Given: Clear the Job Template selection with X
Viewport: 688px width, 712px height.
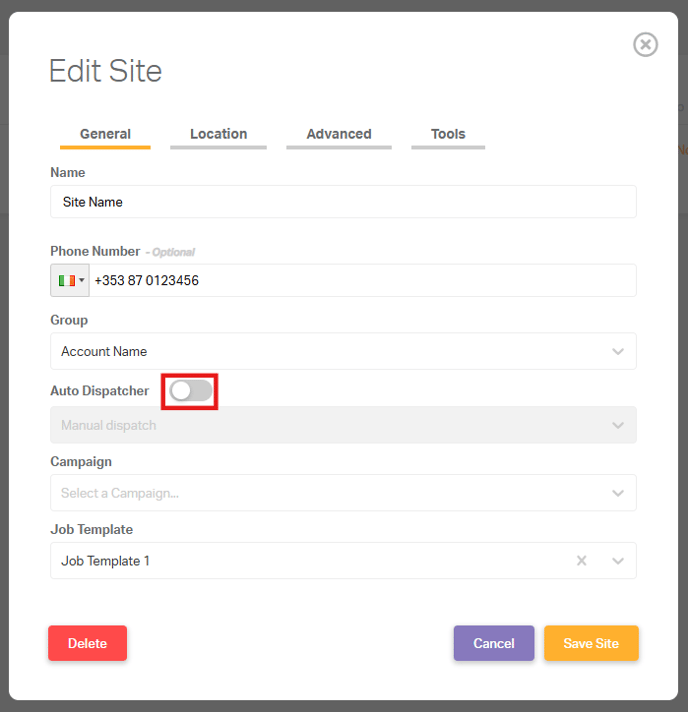Looking at the screenshot, I should tap(581, 561).
